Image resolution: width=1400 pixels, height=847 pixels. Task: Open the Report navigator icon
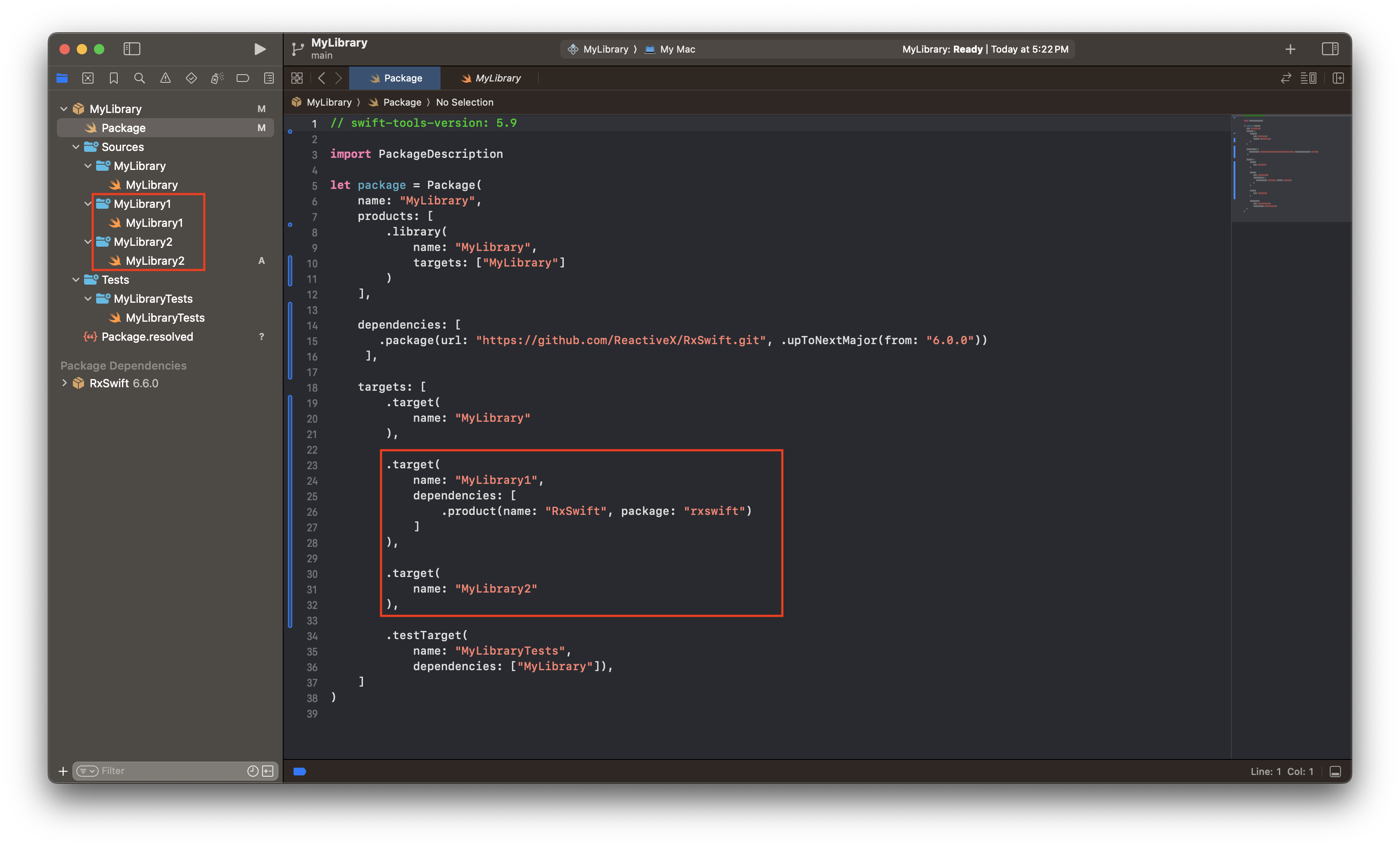pos(269,78)
